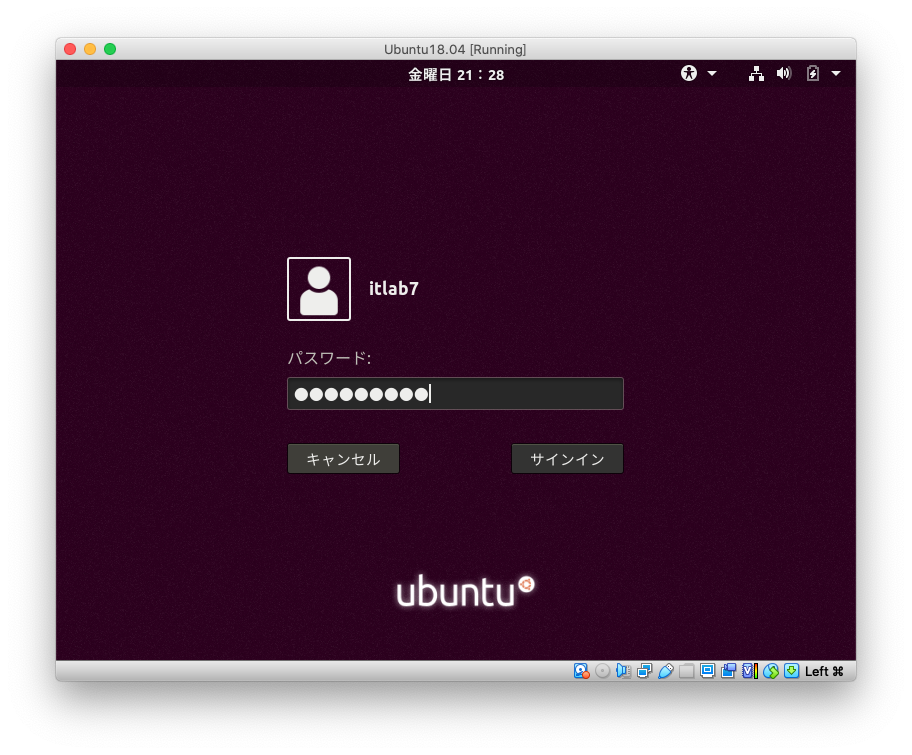Screen dimensions: 912x755
Task: Click the wired network status icon
Action: 756,73
